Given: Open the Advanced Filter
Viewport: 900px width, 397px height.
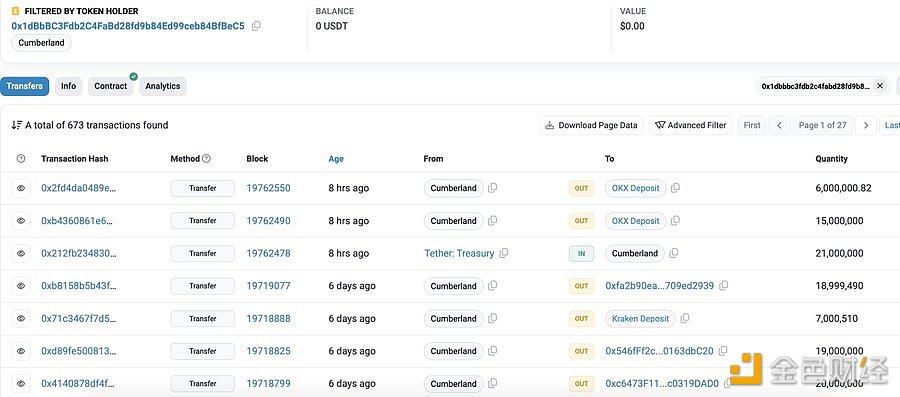Looking at the screenshot, I should pyautogui.click(x=690, y=125).
